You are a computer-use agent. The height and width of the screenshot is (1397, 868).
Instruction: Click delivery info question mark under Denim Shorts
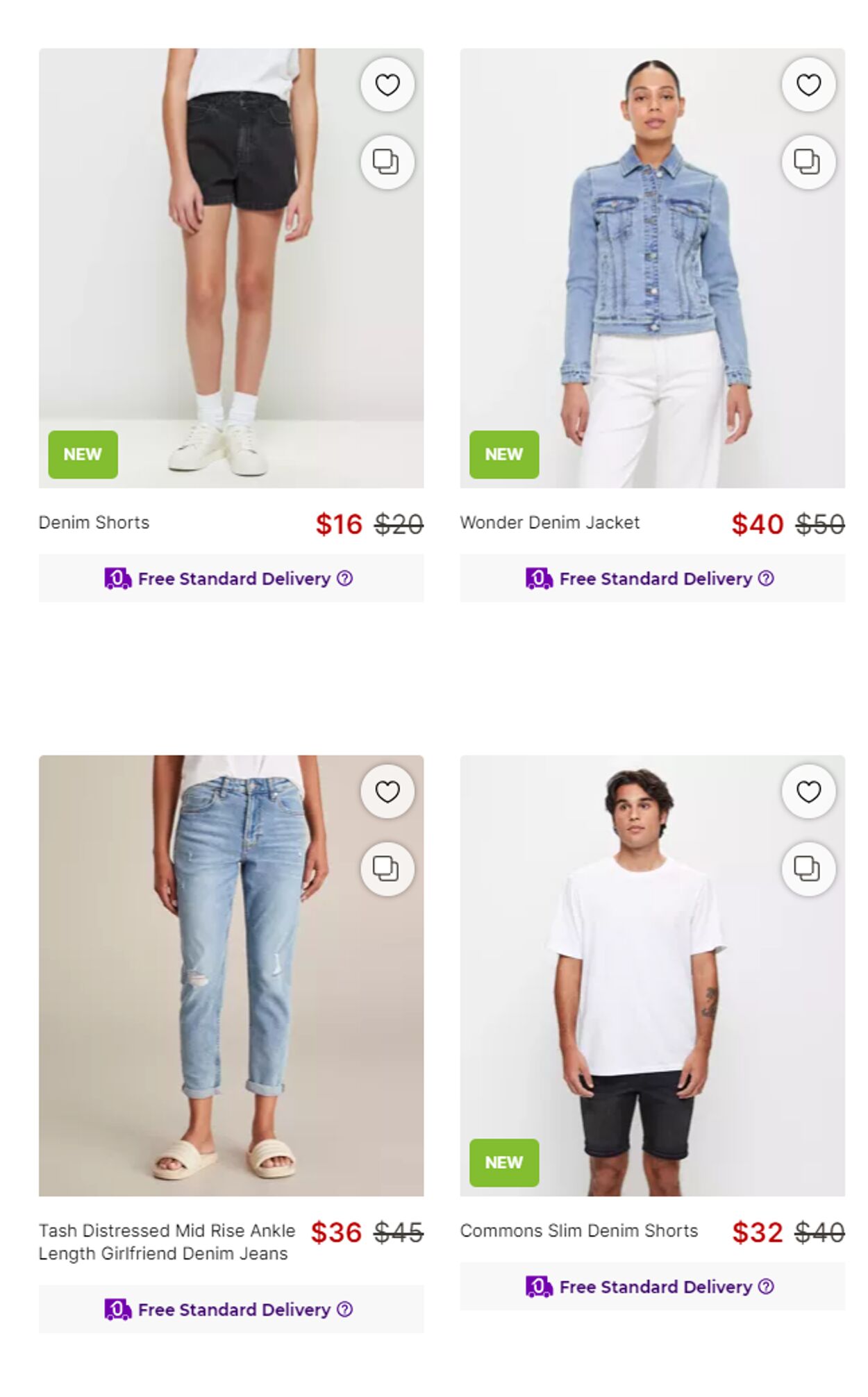pyautogui.click(x=344, y=578)
